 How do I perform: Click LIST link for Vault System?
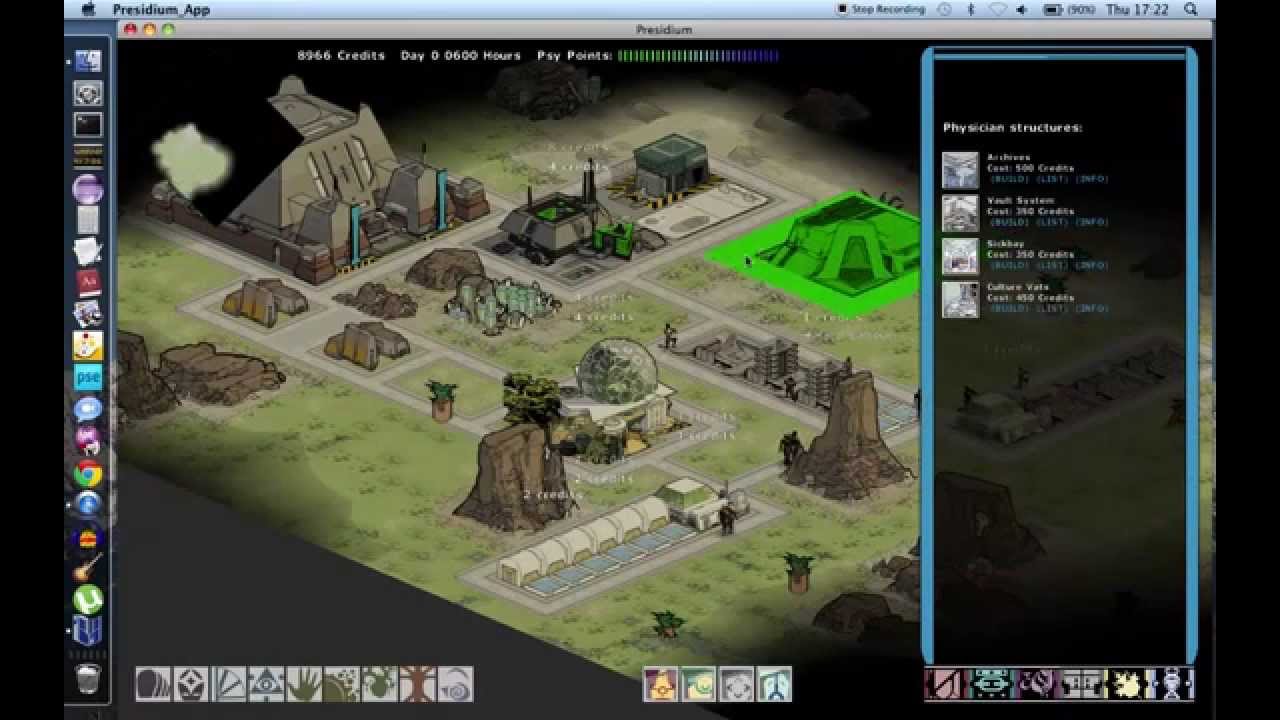(1052, 222)
